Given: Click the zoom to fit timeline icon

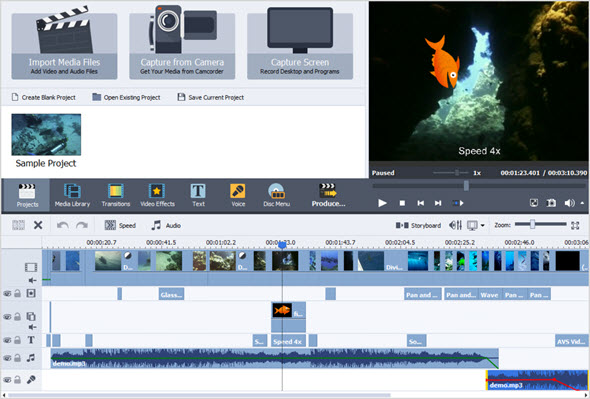Looking at the screenshot, I should (575, 225).
